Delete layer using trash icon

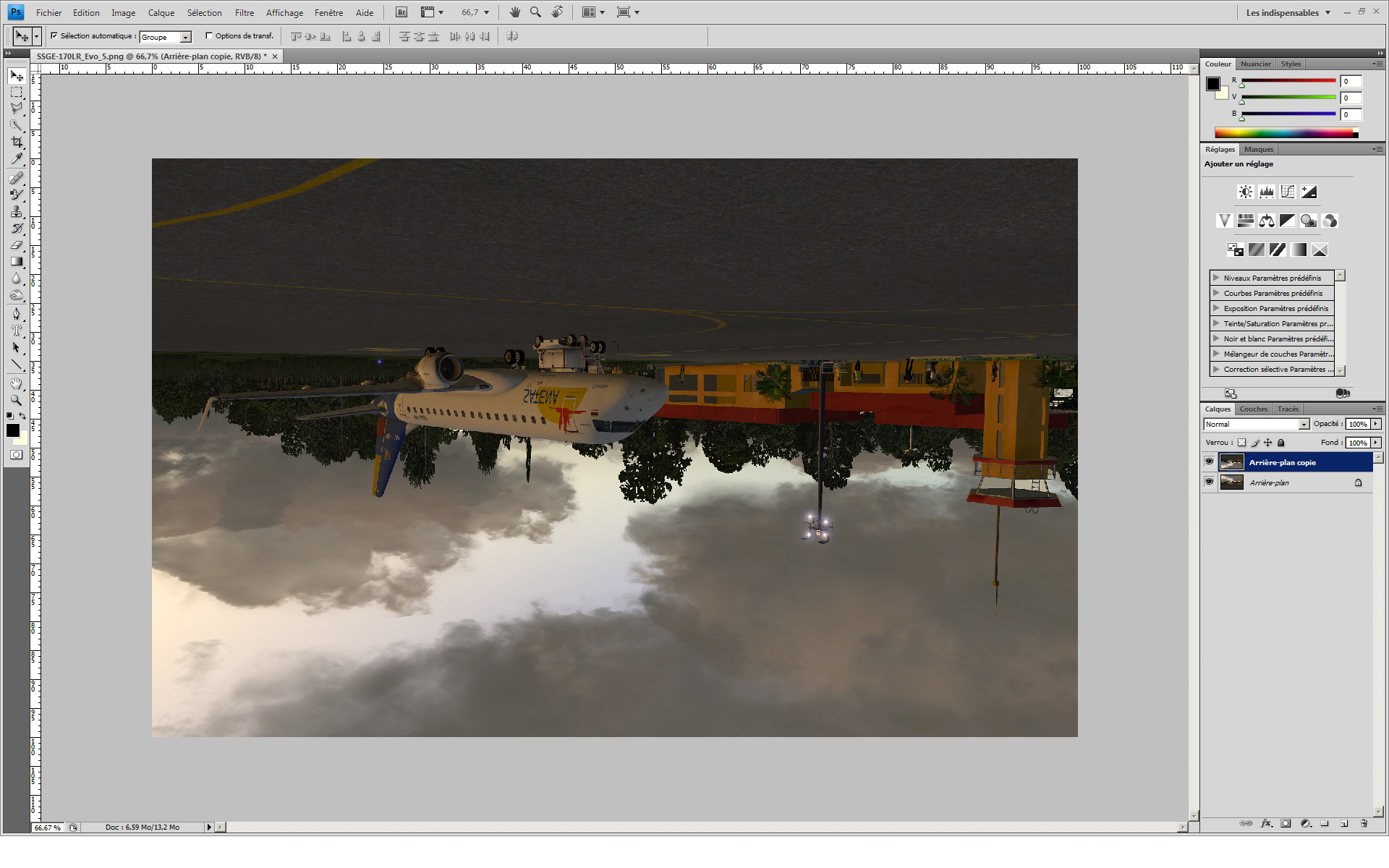click(x=1364, y=823)
